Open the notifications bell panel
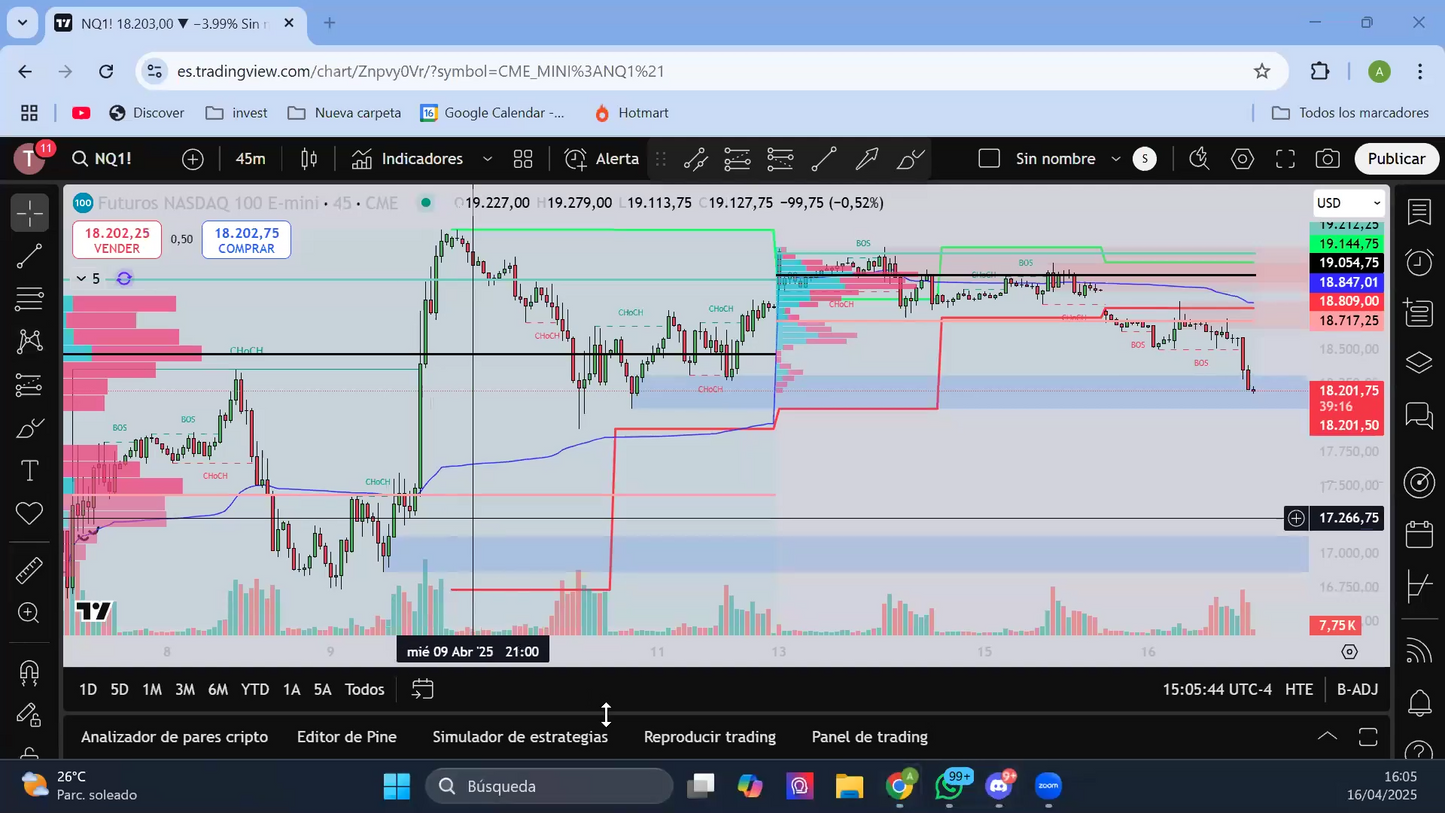The width and height of the screenshot is (1445, 813). [1419, 703]
